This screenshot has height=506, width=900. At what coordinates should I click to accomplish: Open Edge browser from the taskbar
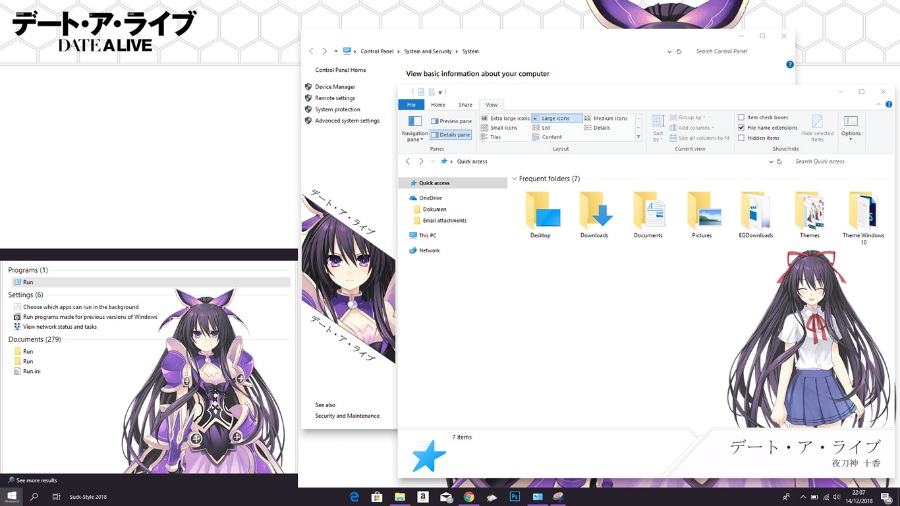click(354, 497)
